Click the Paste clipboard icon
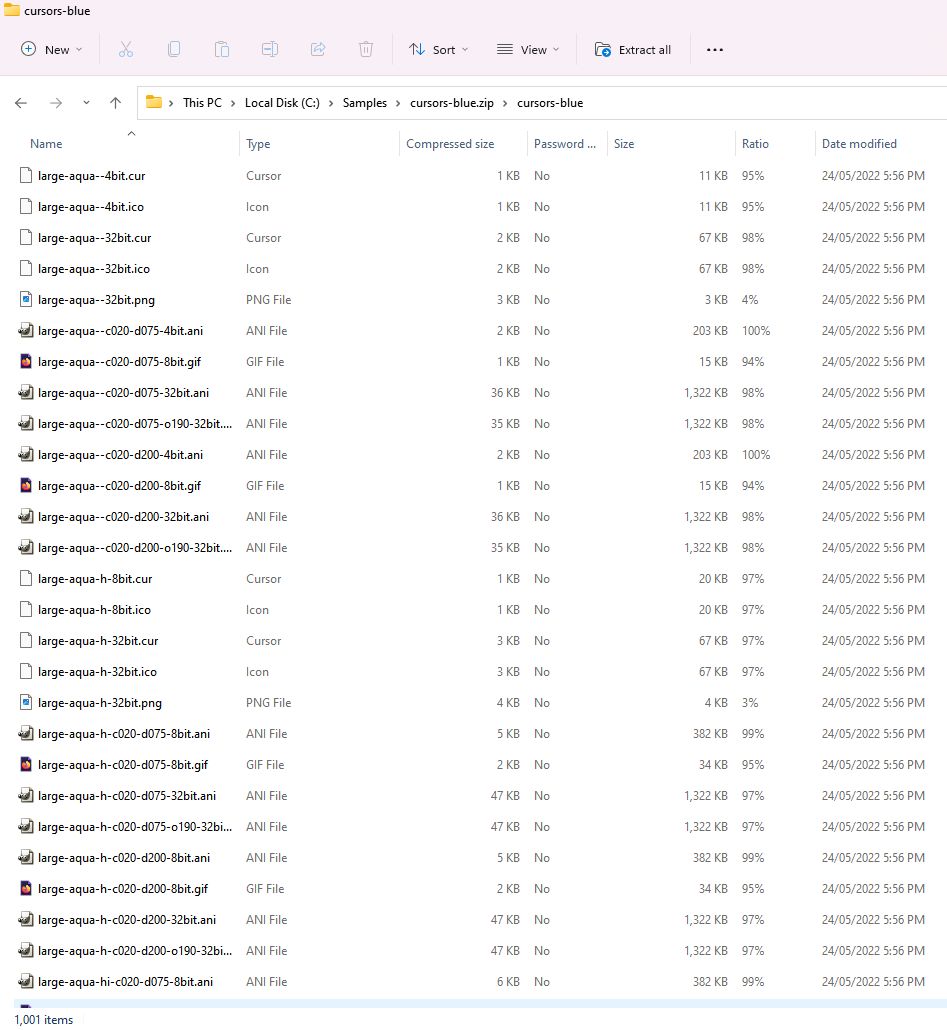This screenshot has height=1030, width=947. coord(222,49)
